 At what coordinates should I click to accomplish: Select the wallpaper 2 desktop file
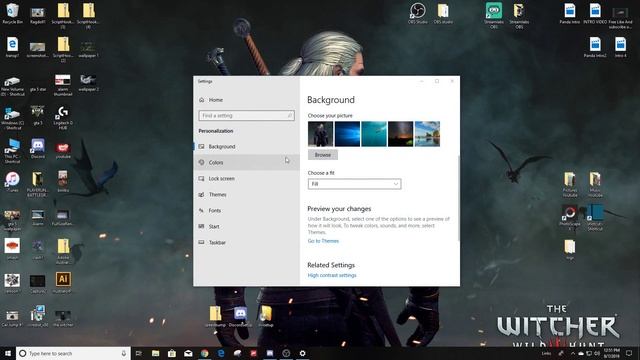pos(88,83)
